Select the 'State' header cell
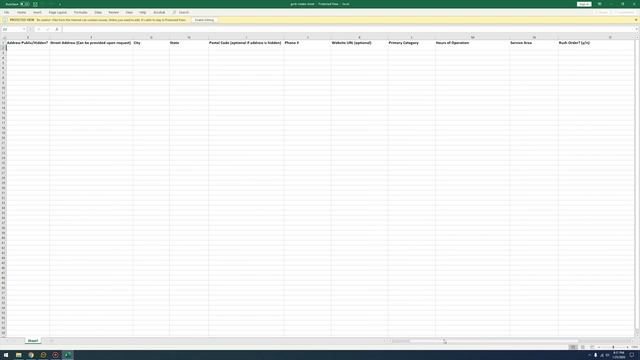 click(189, 43)
